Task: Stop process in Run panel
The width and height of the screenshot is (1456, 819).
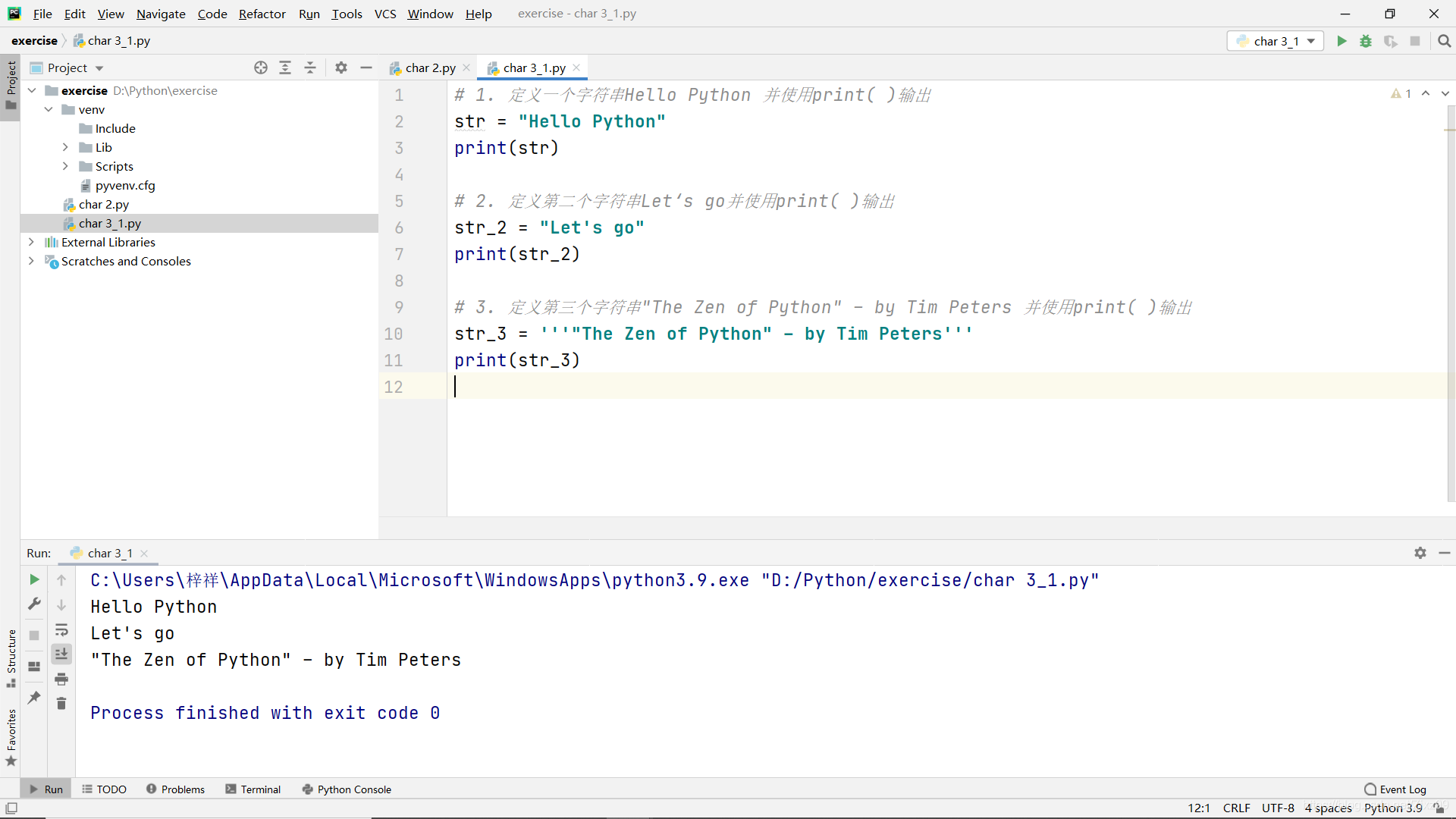Action: pyautogui.click(x=34, y=635)
